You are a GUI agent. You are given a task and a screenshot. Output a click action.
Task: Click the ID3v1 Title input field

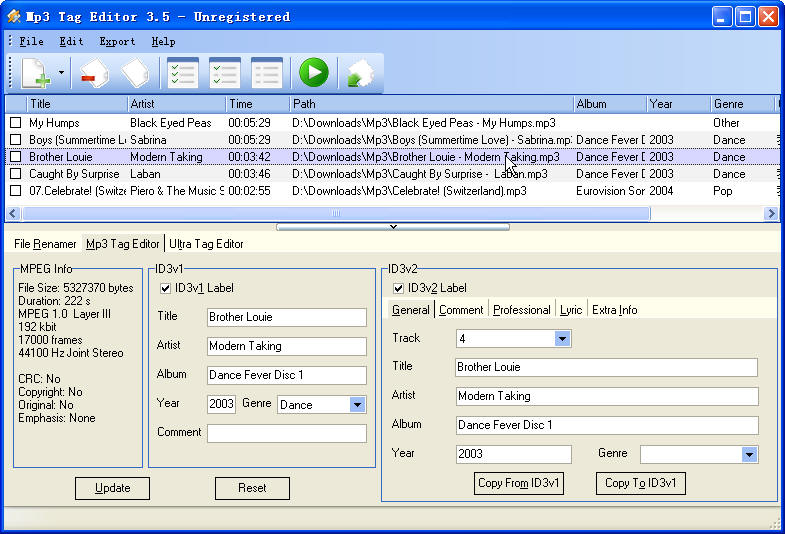click(287, 317)
